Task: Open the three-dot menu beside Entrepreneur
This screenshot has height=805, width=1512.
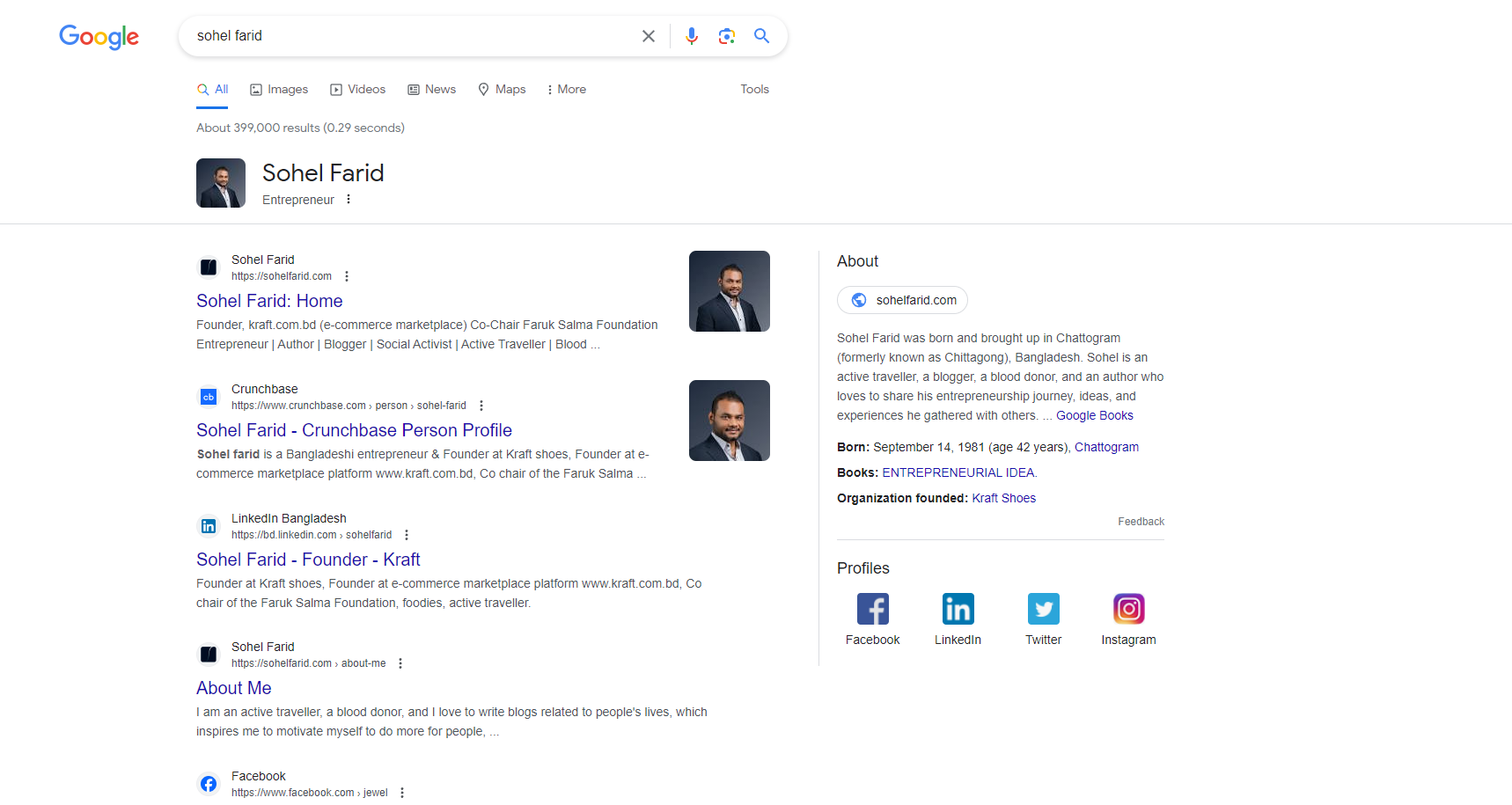Action: (349, 199)
